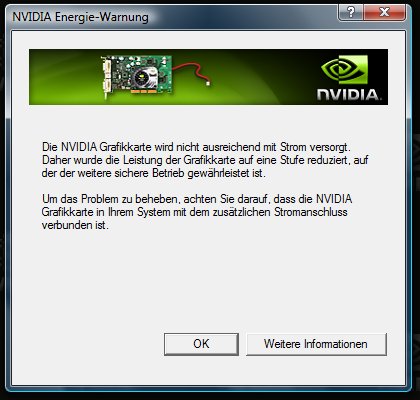Close the NVIDIA Energie-Warnung dialog
Screen dimensions: 420x400
pos(385,12)
